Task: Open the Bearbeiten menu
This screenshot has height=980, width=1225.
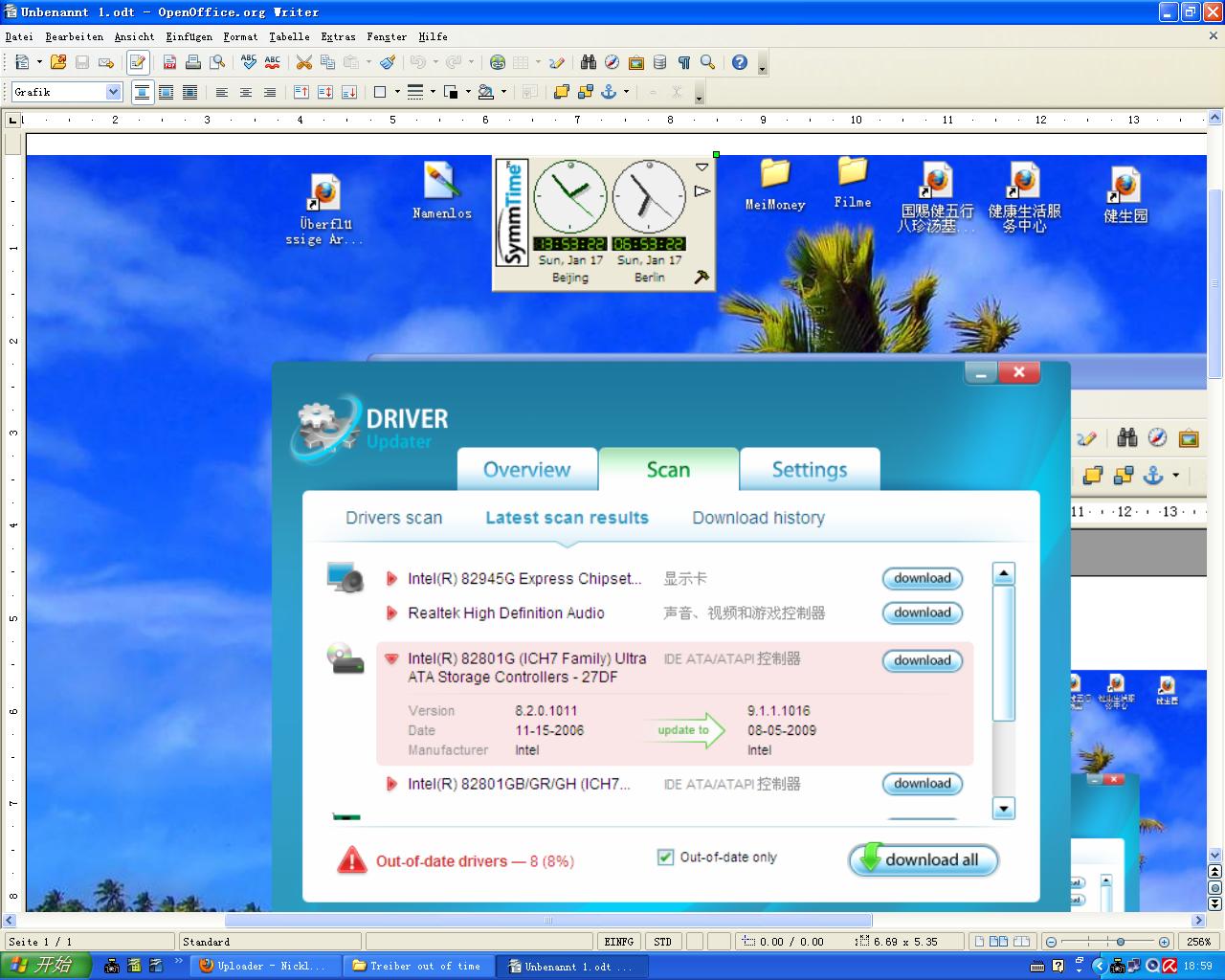Action: (75, 36)
